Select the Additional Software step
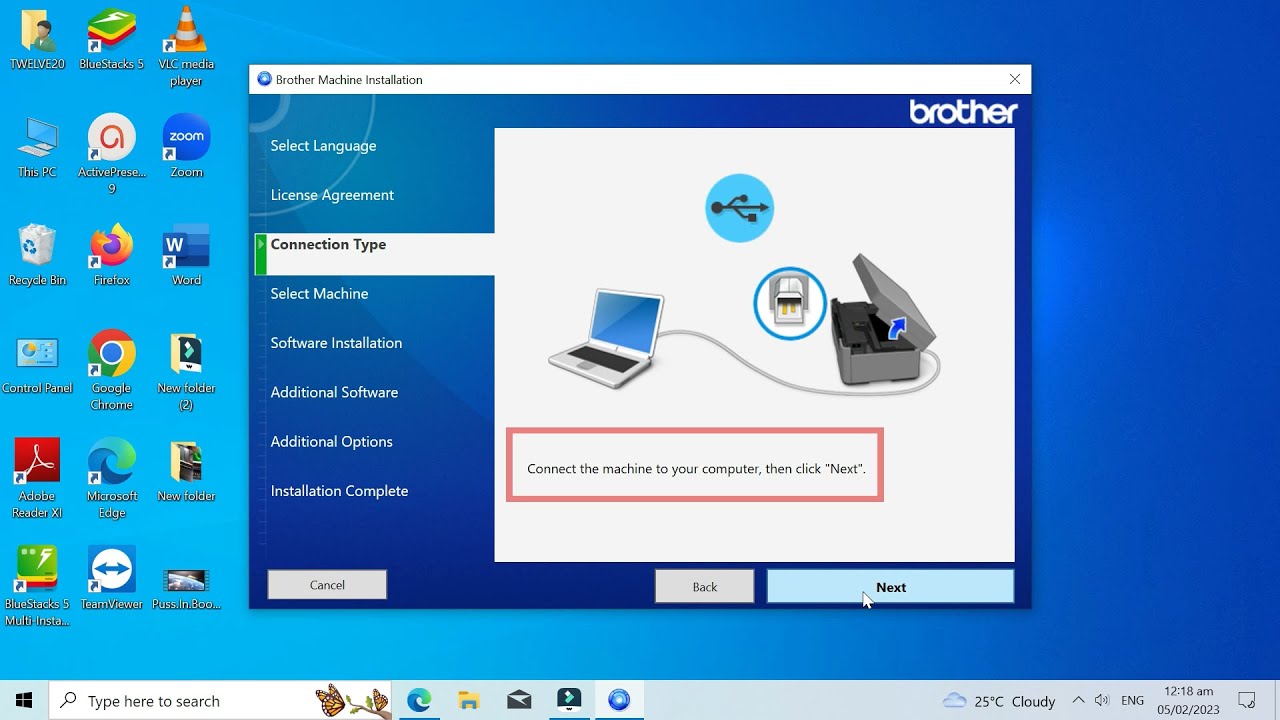Image resolution: width=1280 pixels, height=720 pixels. 334,392
